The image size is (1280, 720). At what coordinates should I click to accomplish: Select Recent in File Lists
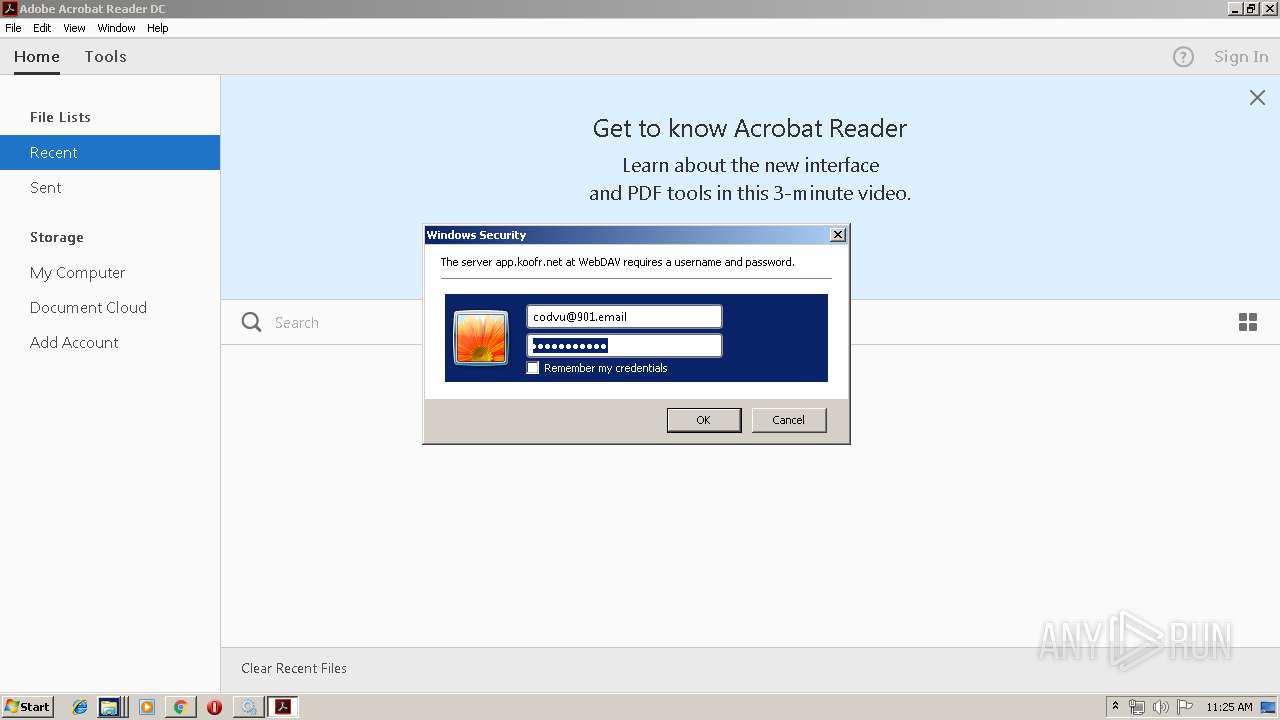(110, 153)
